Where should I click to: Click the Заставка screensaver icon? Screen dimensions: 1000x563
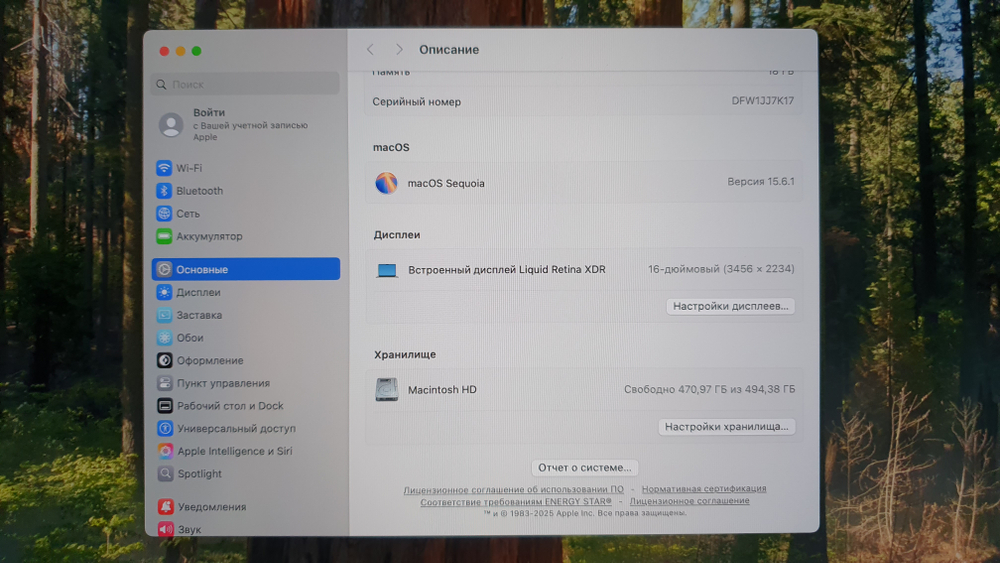click(x=165, y=315)
